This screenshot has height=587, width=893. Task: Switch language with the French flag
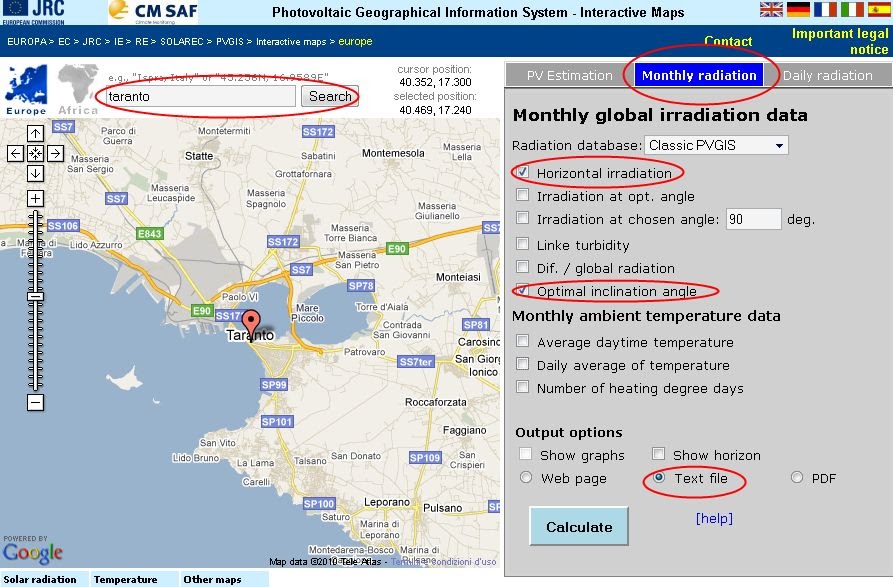tap(825, 9)
